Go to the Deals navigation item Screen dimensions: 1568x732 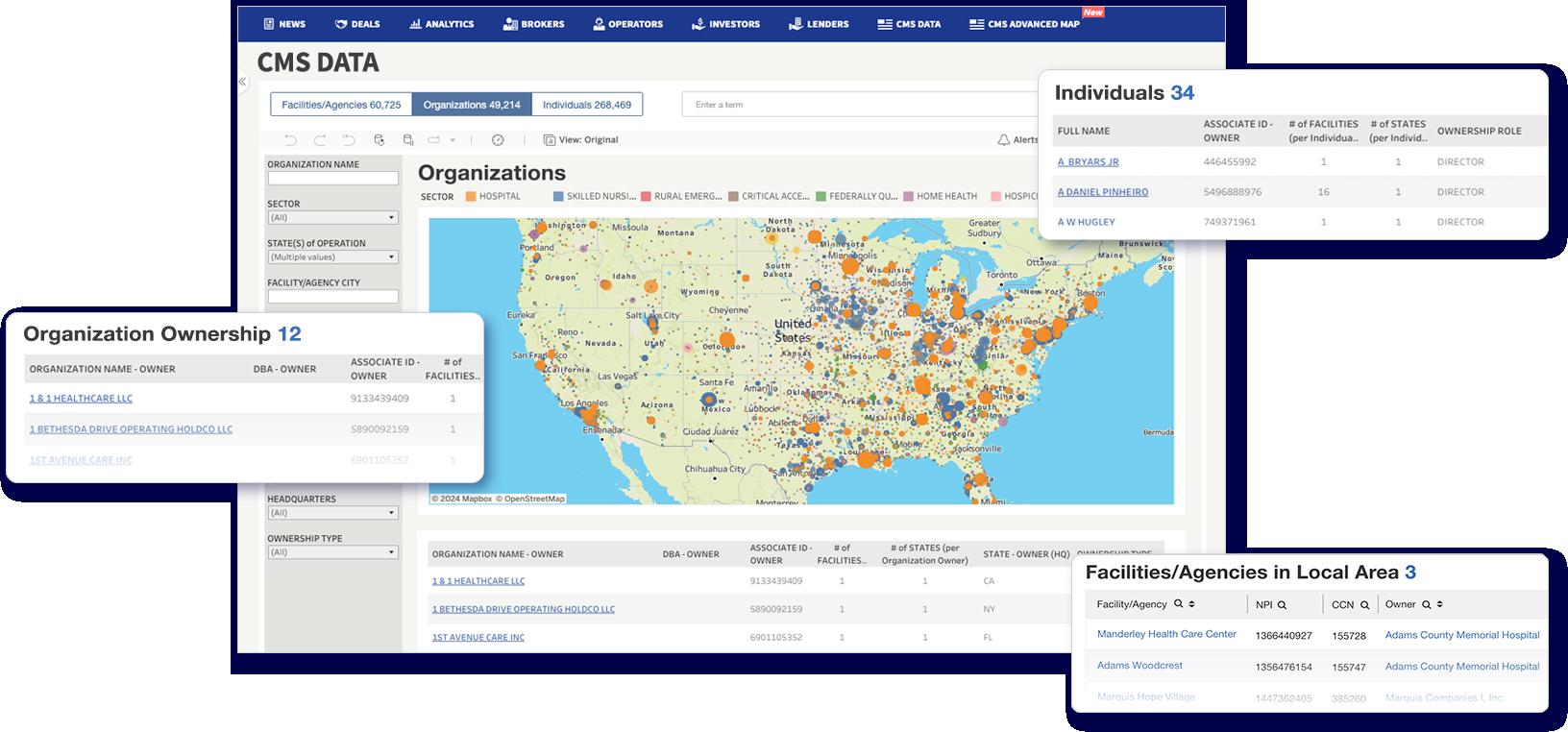click(357, 24)
